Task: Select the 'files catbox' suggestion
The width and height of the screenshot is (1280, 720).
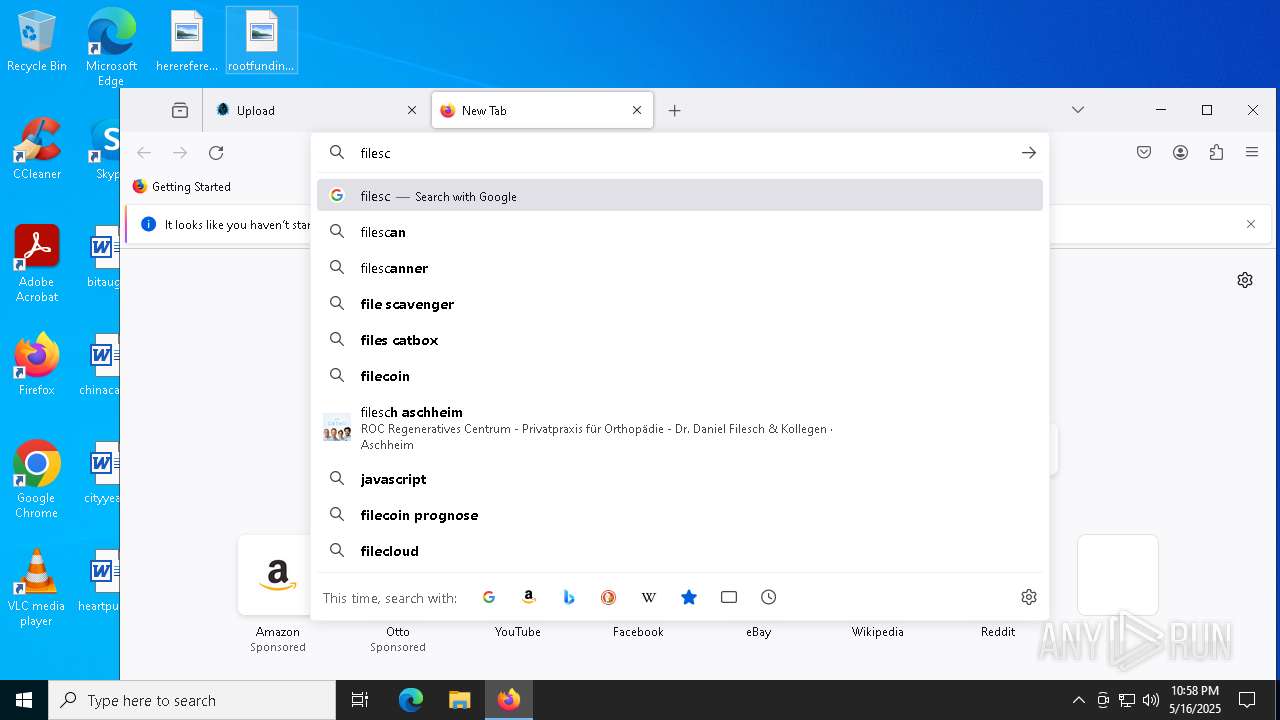Action: click(x=680, y=340)
